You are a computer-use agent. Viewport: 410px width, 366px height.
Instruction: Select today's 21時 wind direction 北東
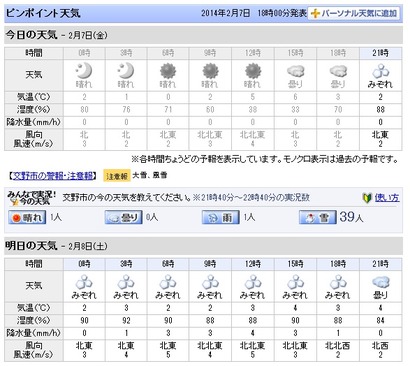(x=381, y=135)
